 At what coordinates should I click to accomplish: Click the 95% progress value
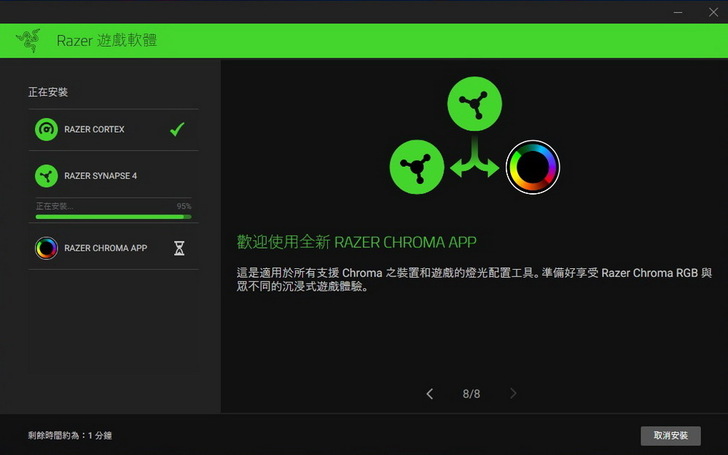184,206
